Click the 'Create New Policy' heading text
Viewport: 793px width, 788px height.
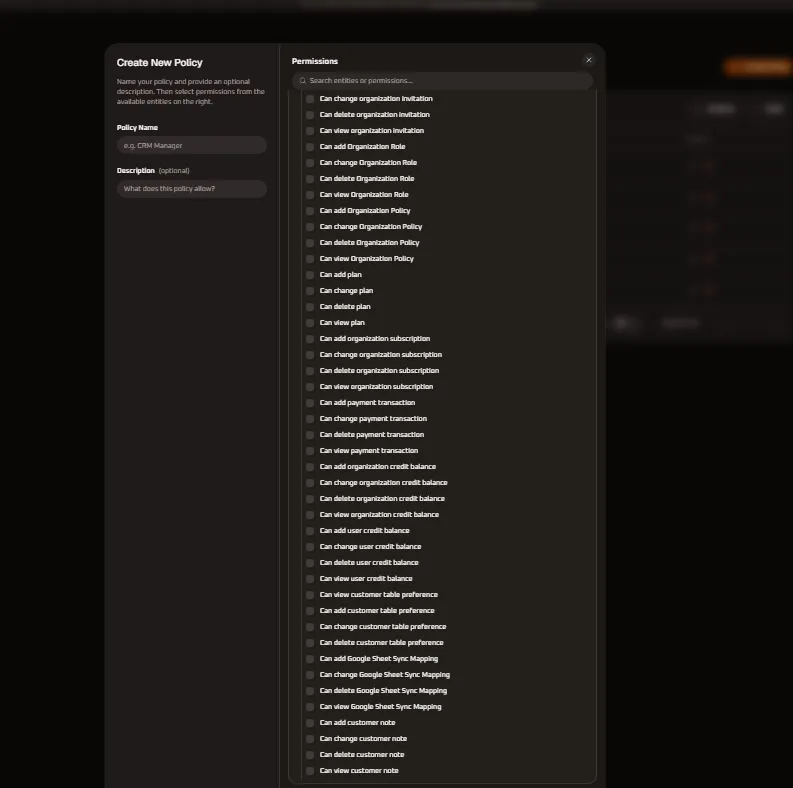pyautogui.click(x=159, y=63)
